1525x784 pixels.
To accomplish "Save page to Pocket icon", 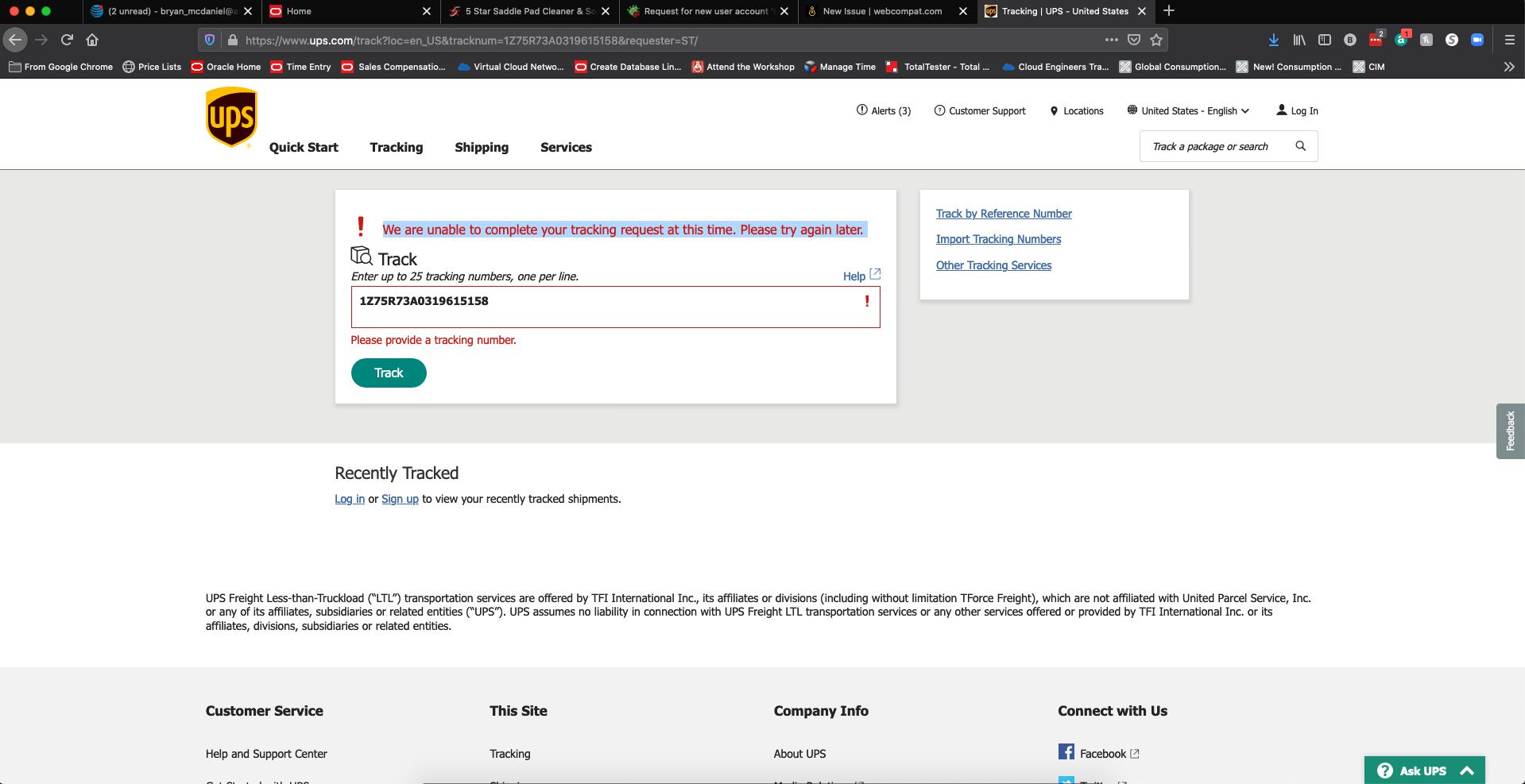I will (x=1134, y=40).
